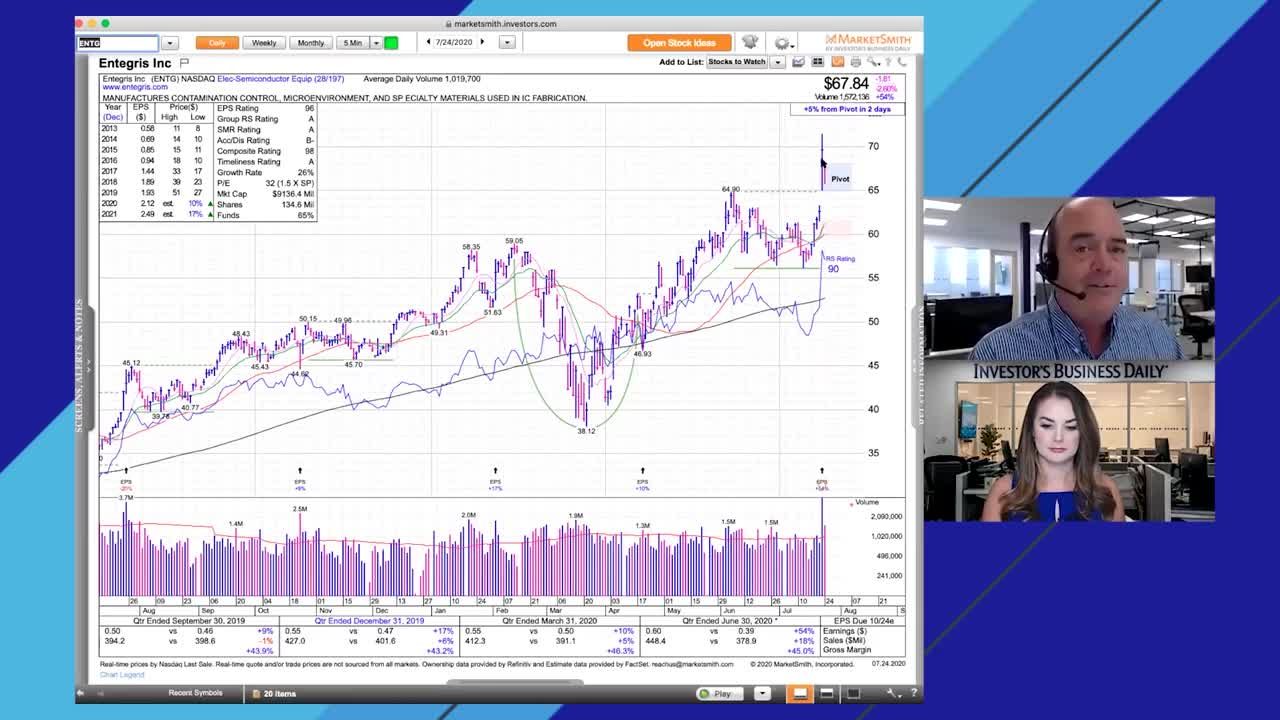Click the phone contact icon
The width and height of the screenshot is (1280, 720).
[x=901, y=62]
